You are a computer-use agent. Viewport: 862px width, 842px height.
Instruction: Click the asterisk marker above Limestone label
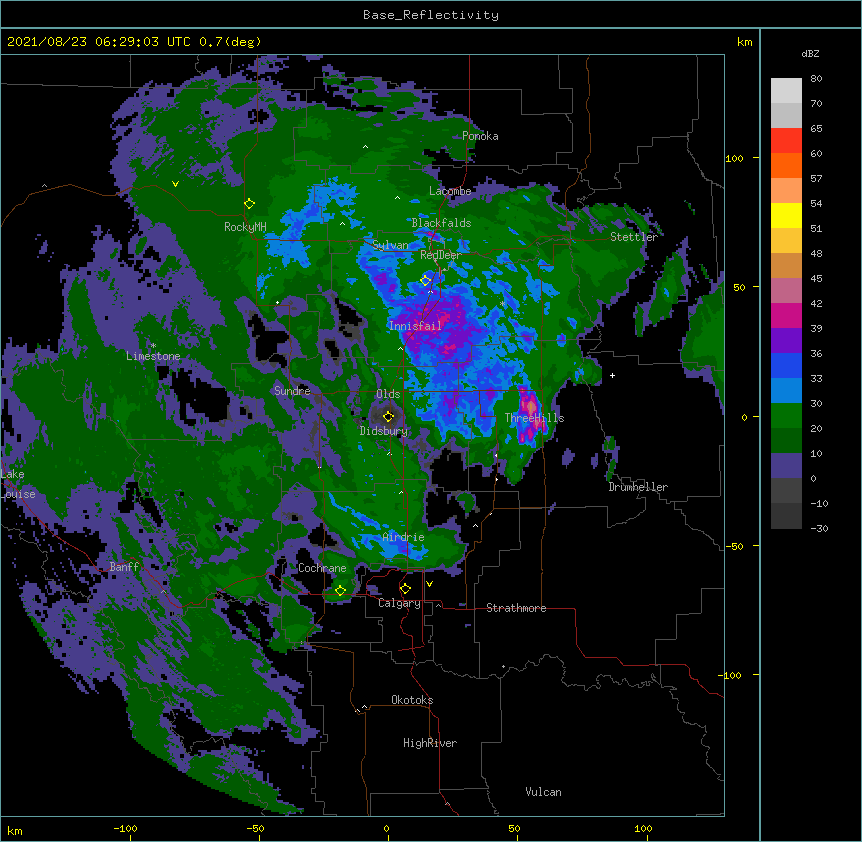click(x=153, y=346)
